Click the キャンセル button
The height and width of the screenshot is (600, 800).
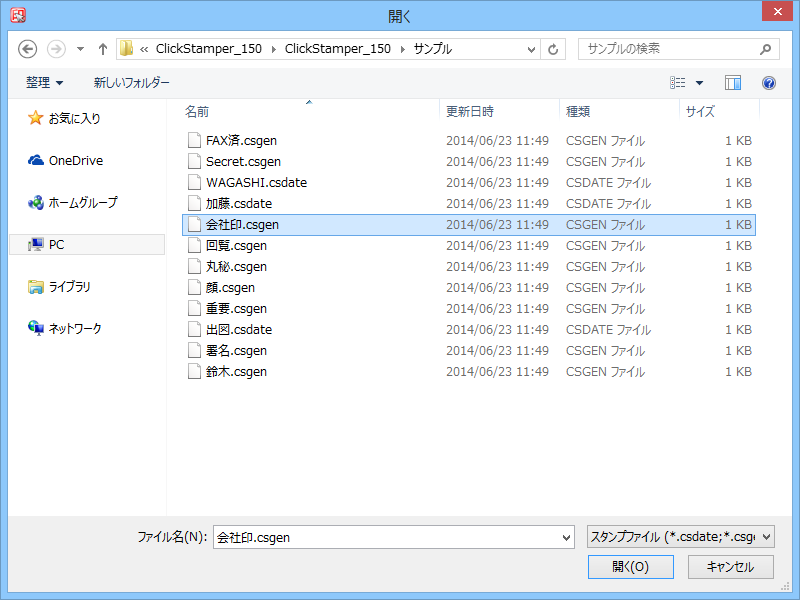point(731,567)
